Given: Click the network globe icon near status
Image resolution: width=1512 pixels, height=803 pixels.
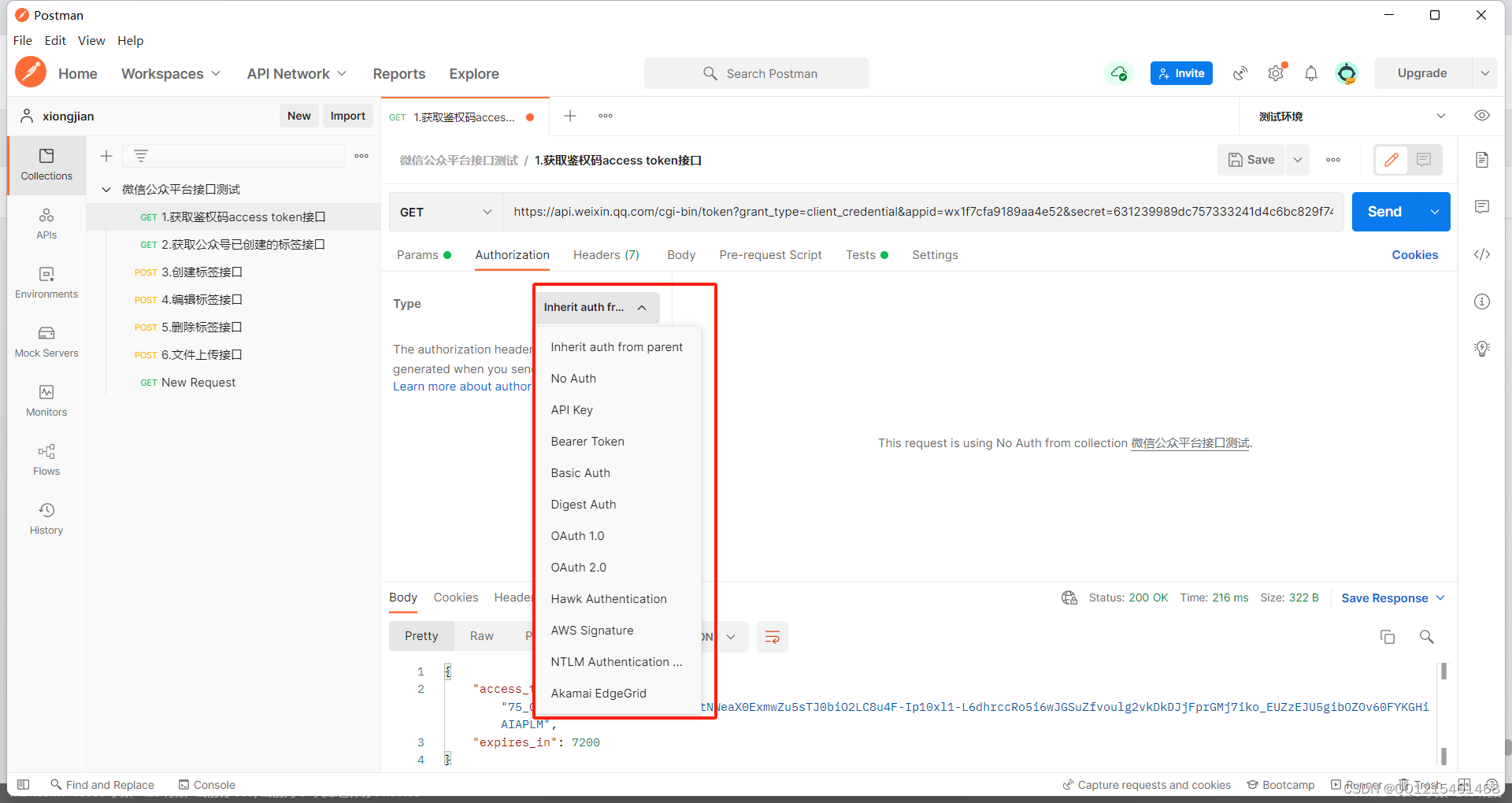Looking at the screenshot, I should [x=1069, y=598].
